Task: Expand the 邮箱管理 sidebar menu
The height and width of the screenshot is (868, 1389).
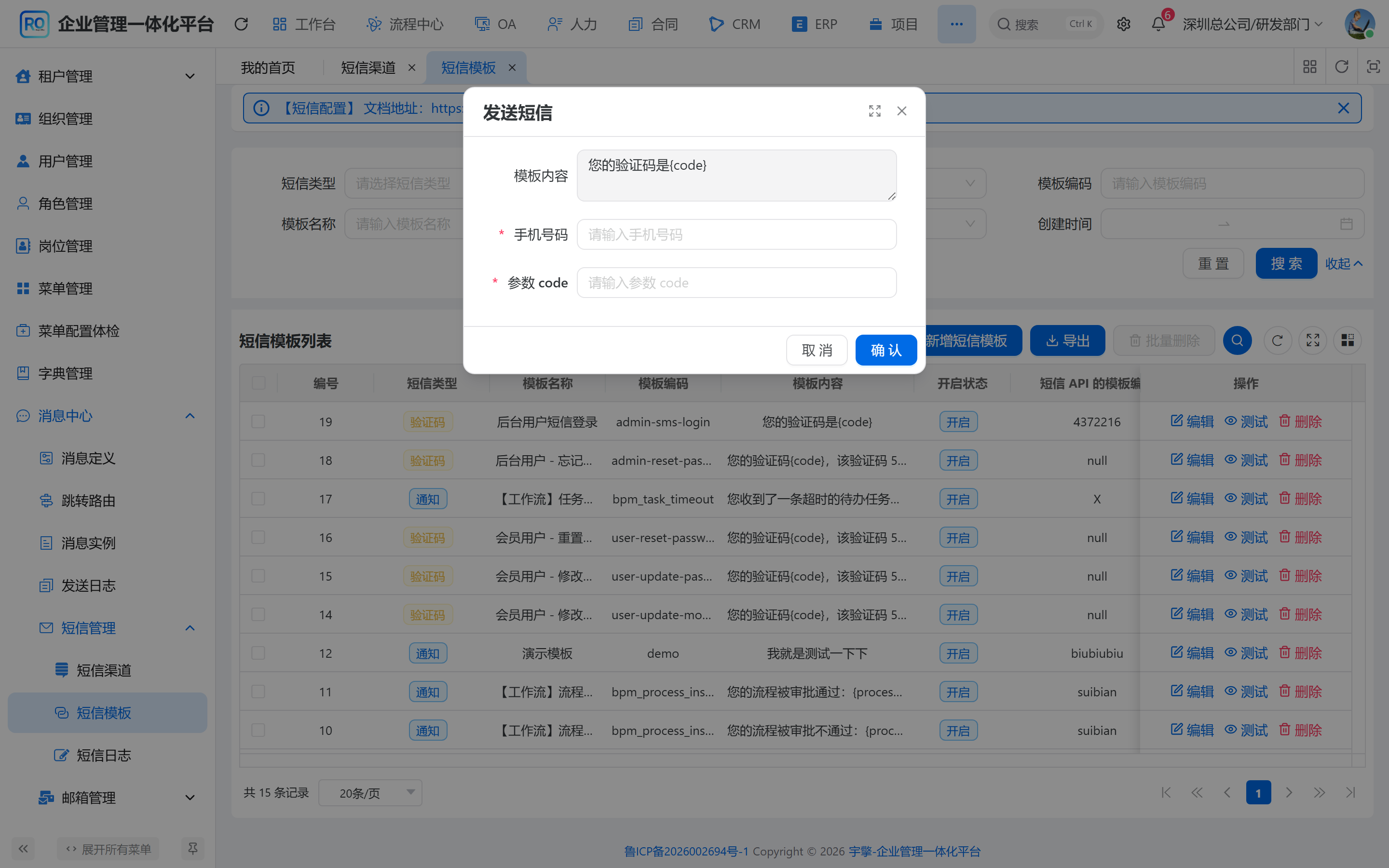Action: pos(108,798)
